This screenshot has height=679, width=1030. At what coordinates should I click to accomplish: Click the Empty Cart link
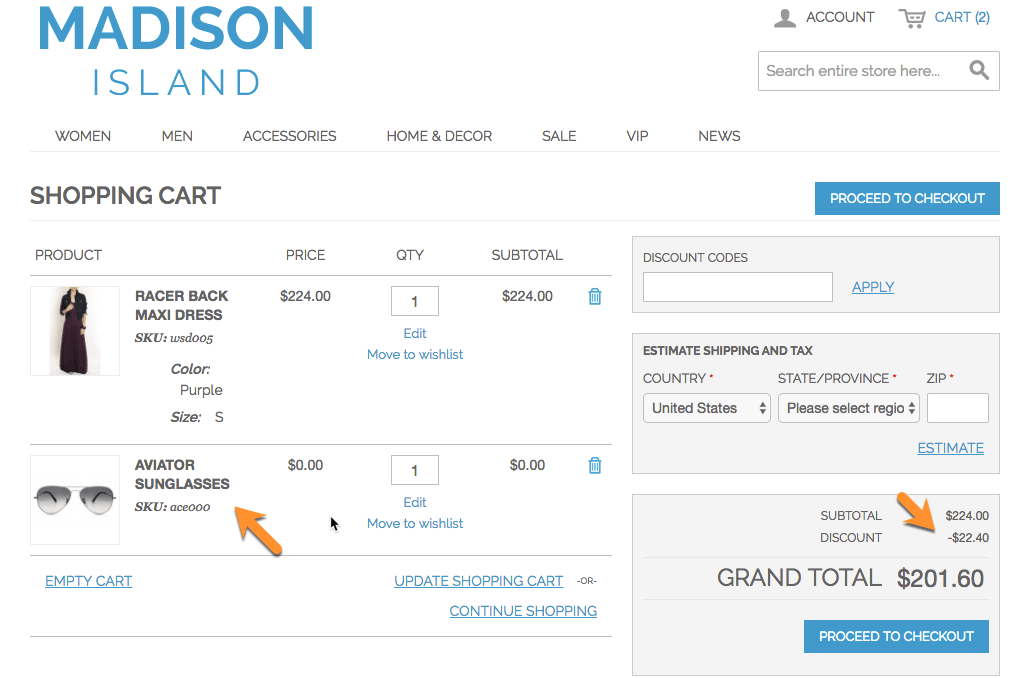88,581
